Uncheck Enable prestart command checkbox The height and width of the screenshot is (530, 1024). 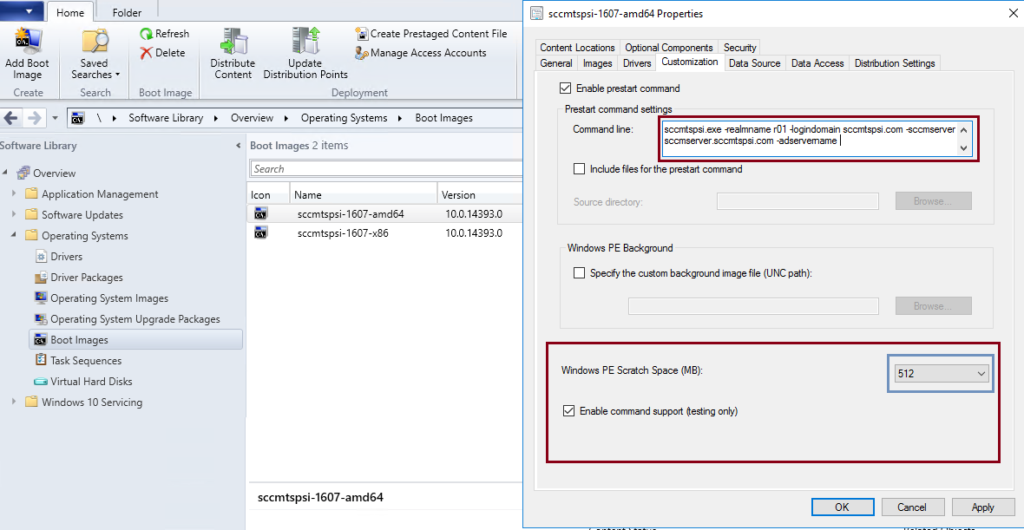click(566, 89)
